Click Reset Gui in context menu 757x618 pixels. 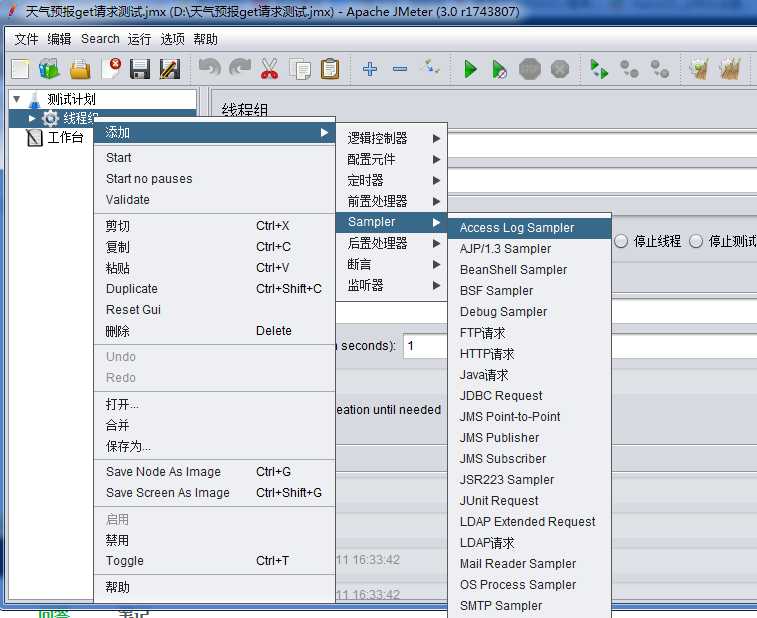click(x=214, y=309)
